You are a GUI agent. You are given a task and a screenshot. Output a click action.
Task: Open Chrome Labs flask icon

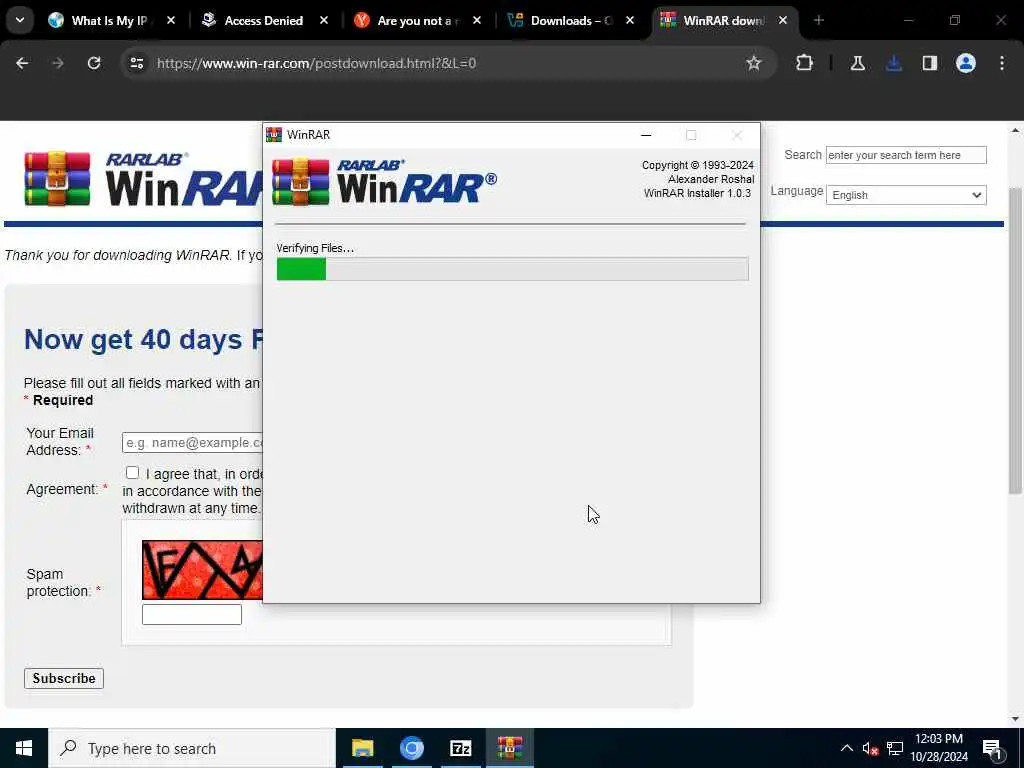point(857,63)
